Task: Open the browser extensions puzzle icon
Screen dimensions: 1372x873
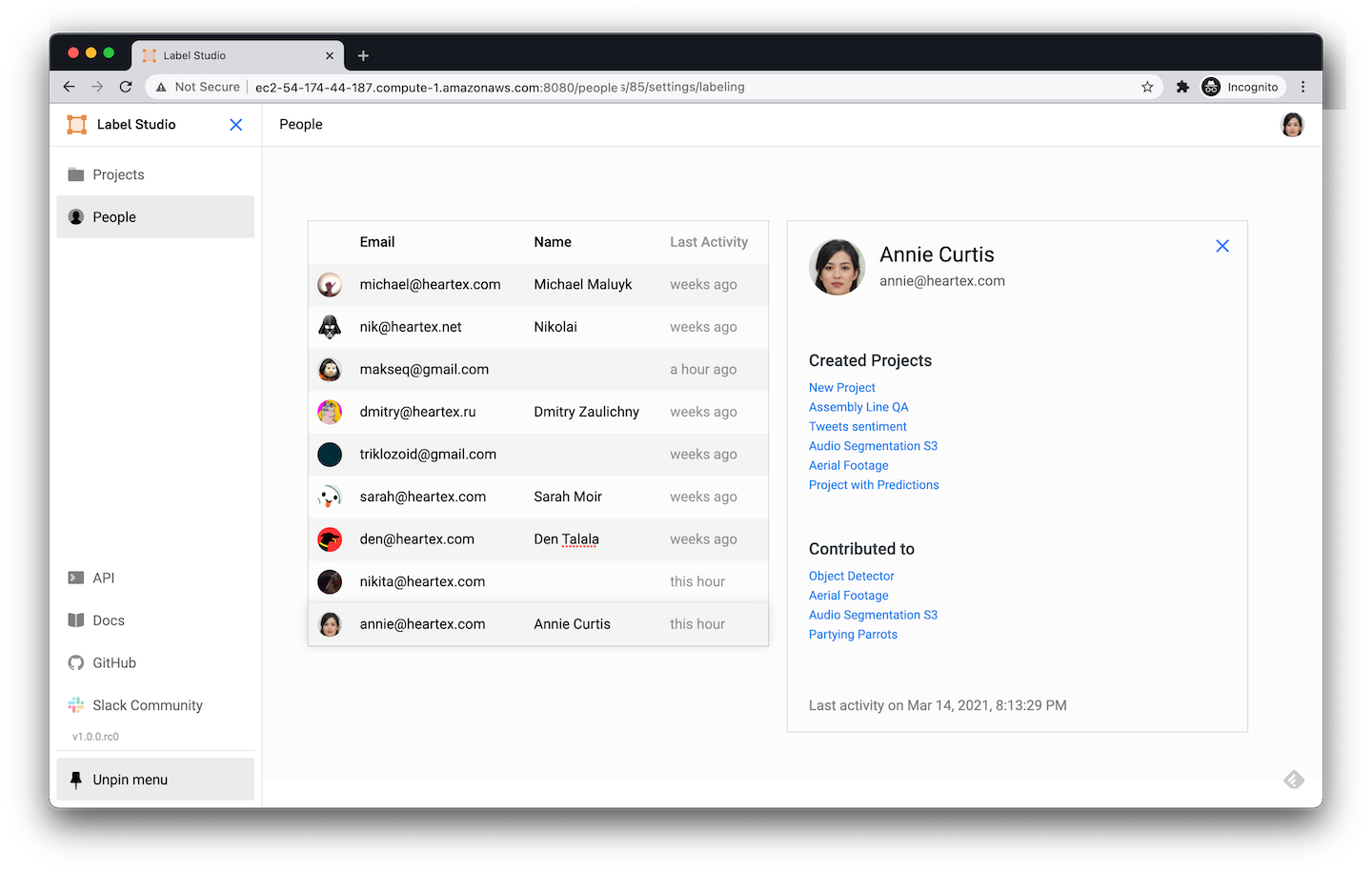Action: click(1182, 87)
